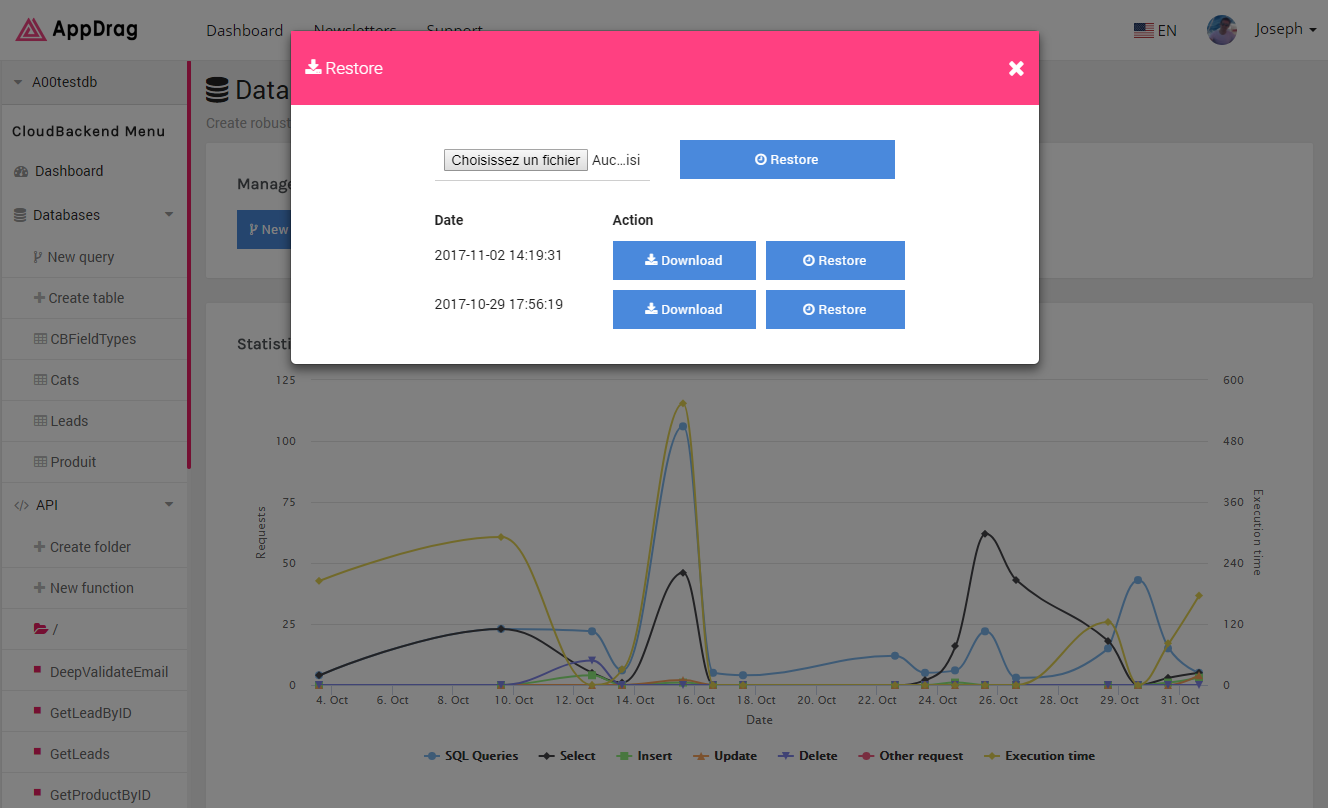Click the plus icon beside Create table
Viewport: 1328px width, 808px height.
click(39, 298)
